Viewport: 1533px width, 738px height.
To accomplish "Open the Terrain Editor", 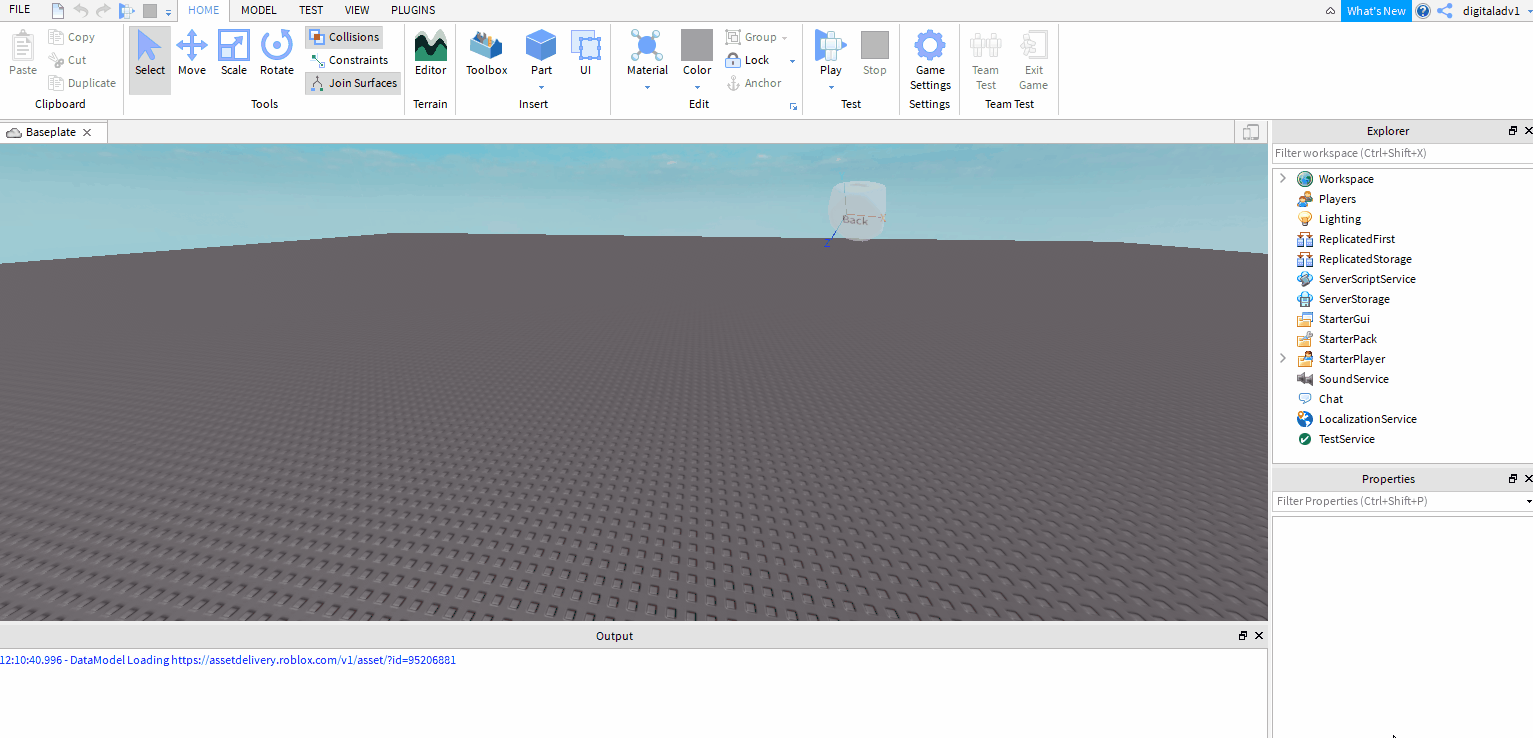I will pos(430,54).
